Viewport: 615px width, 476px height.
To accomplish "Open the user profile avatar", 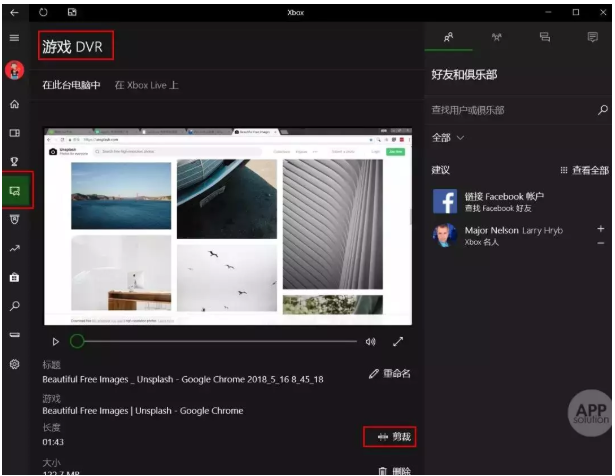I will [15, 70].
